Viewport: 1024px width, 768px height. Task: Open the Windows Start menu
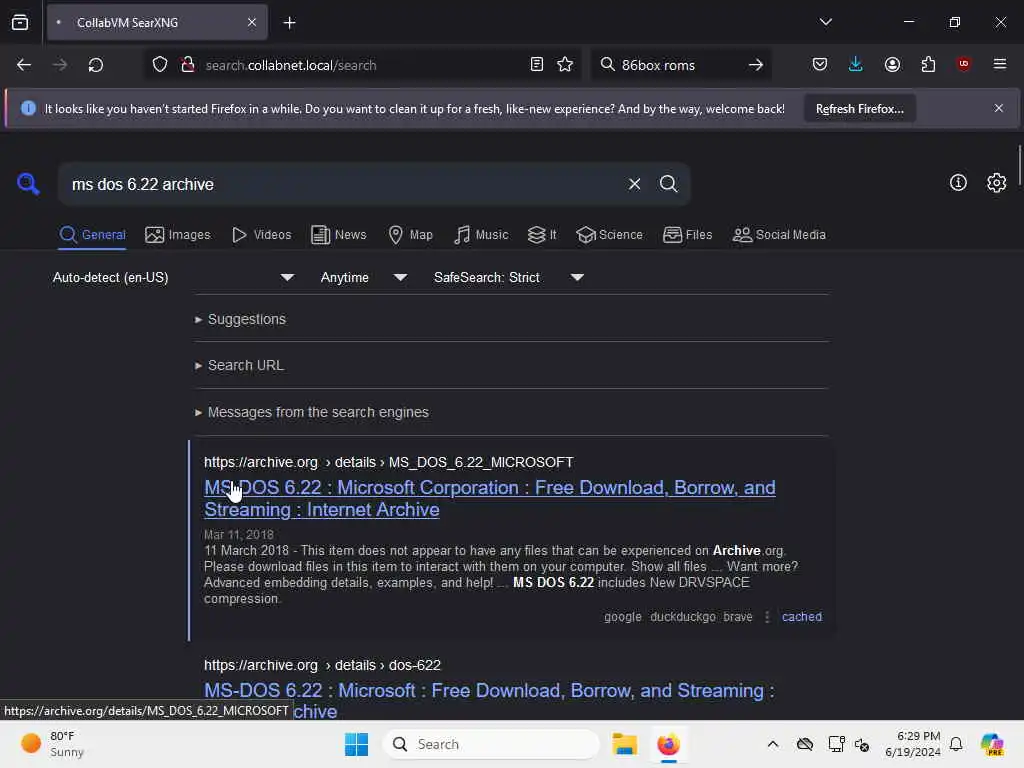pos(357,744)
